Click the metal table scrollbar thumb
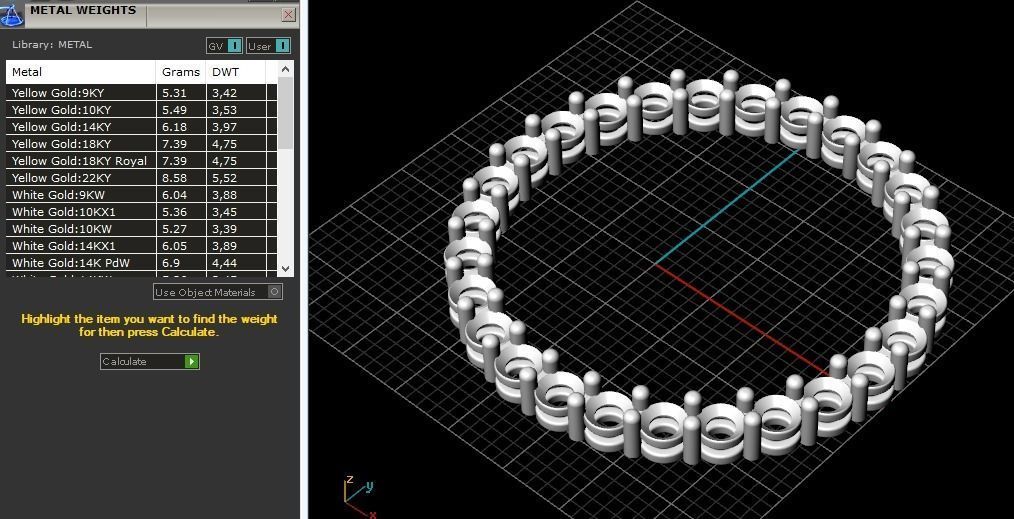 [x=286, y=114]
